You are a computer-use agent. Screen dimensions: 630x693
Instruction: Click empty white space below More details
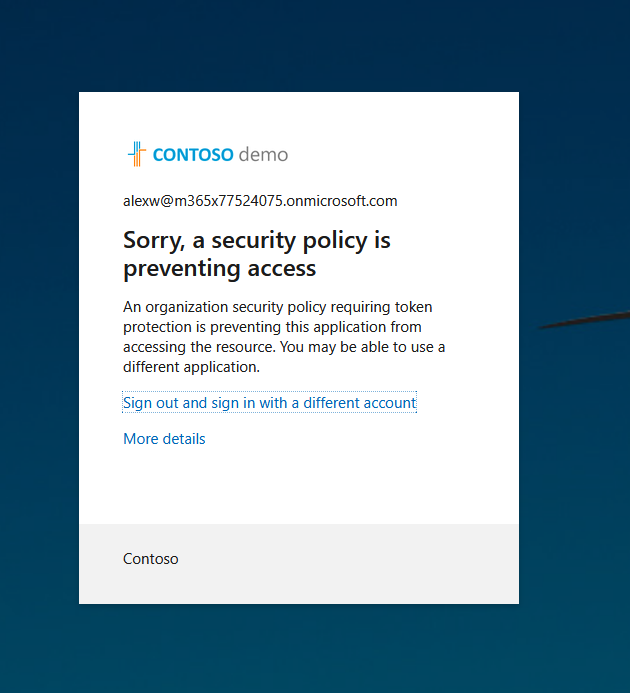click(298, 486)
